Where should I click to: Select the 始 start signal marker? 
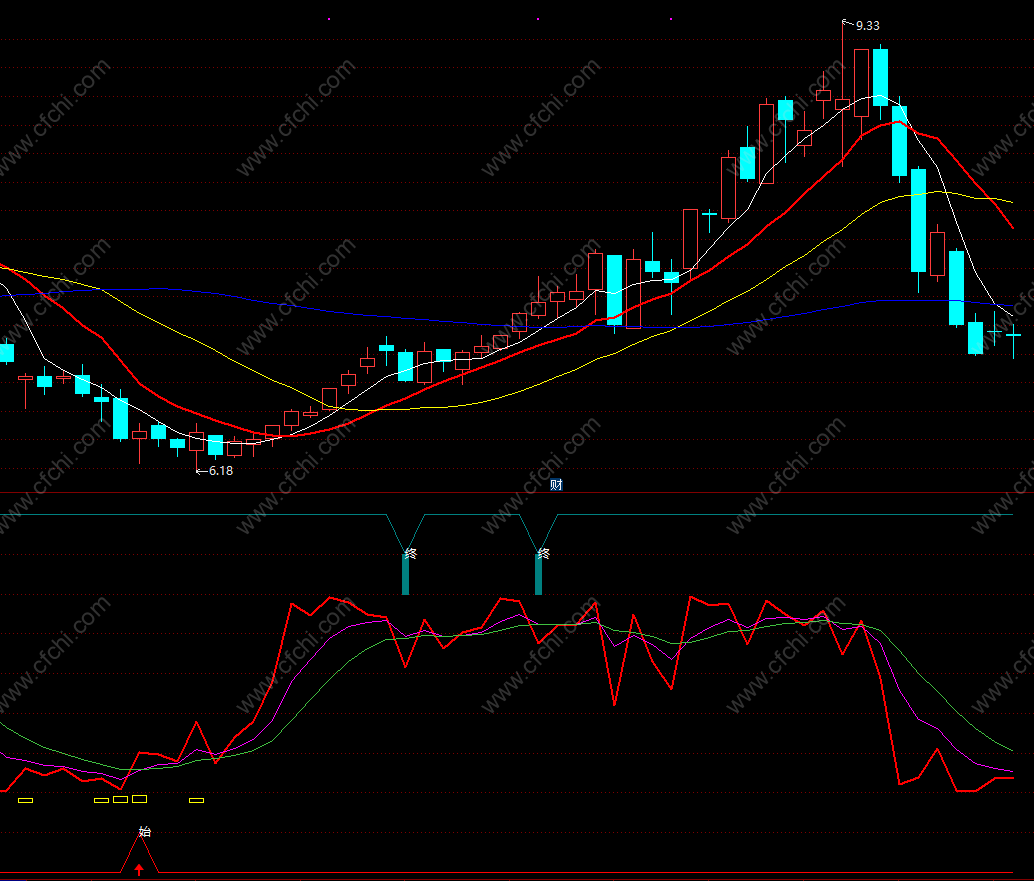[144, 832]
